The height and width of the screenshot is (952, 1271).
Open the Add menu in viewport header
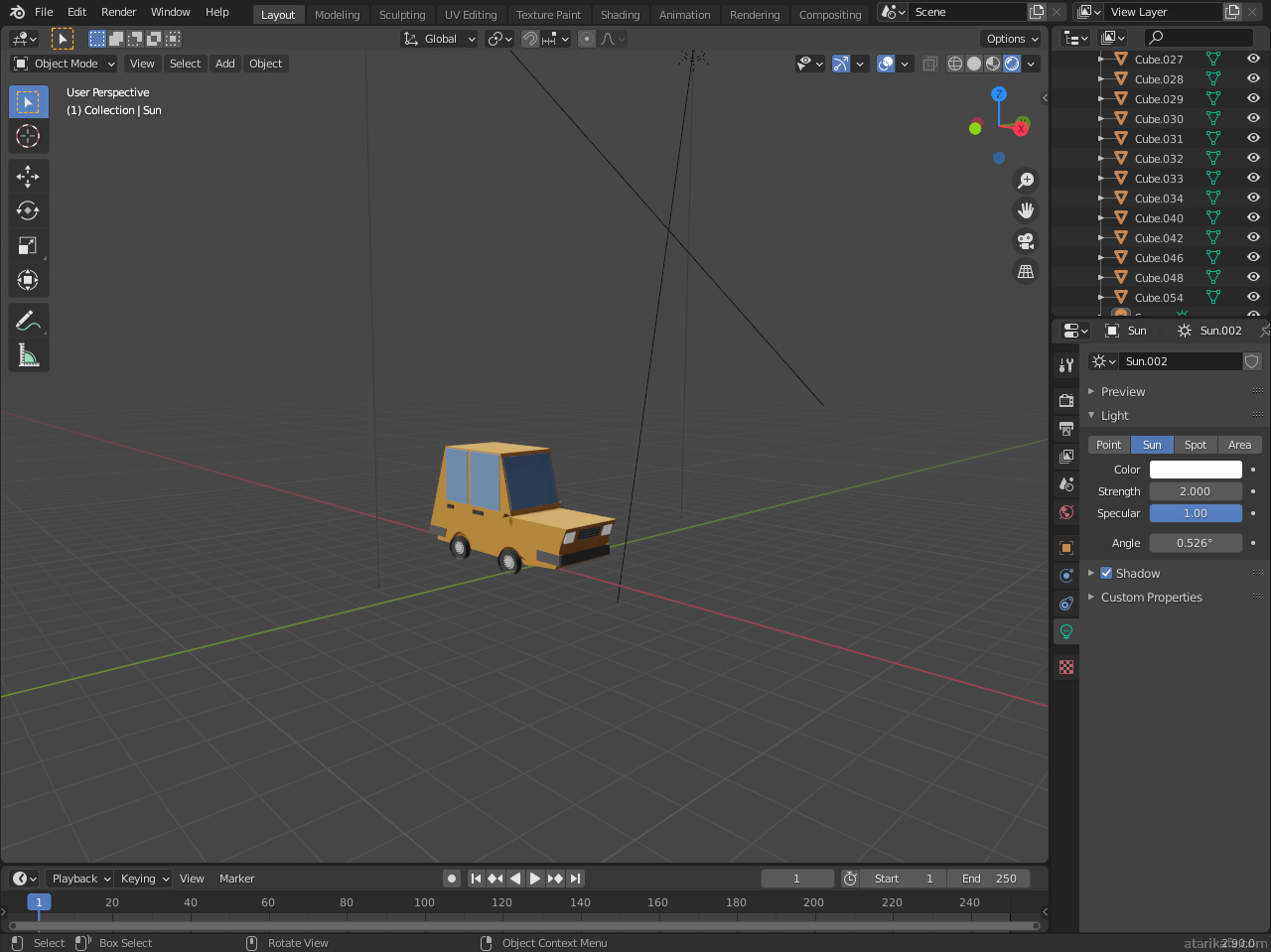(x=225, y=64)
